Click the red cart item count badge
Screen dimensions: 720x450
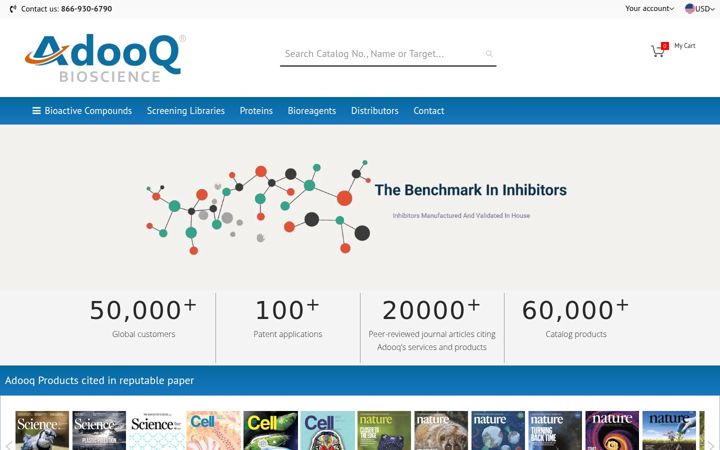664,45
